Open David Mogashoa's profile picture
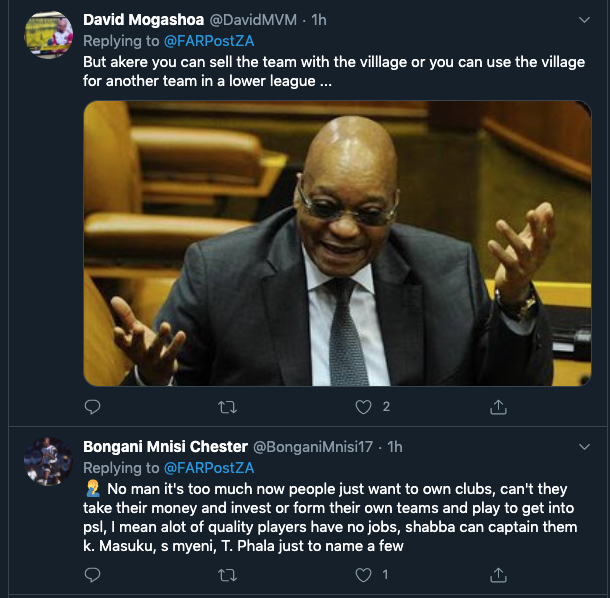This screenshot has width=610, height=598. coord(48,36)
